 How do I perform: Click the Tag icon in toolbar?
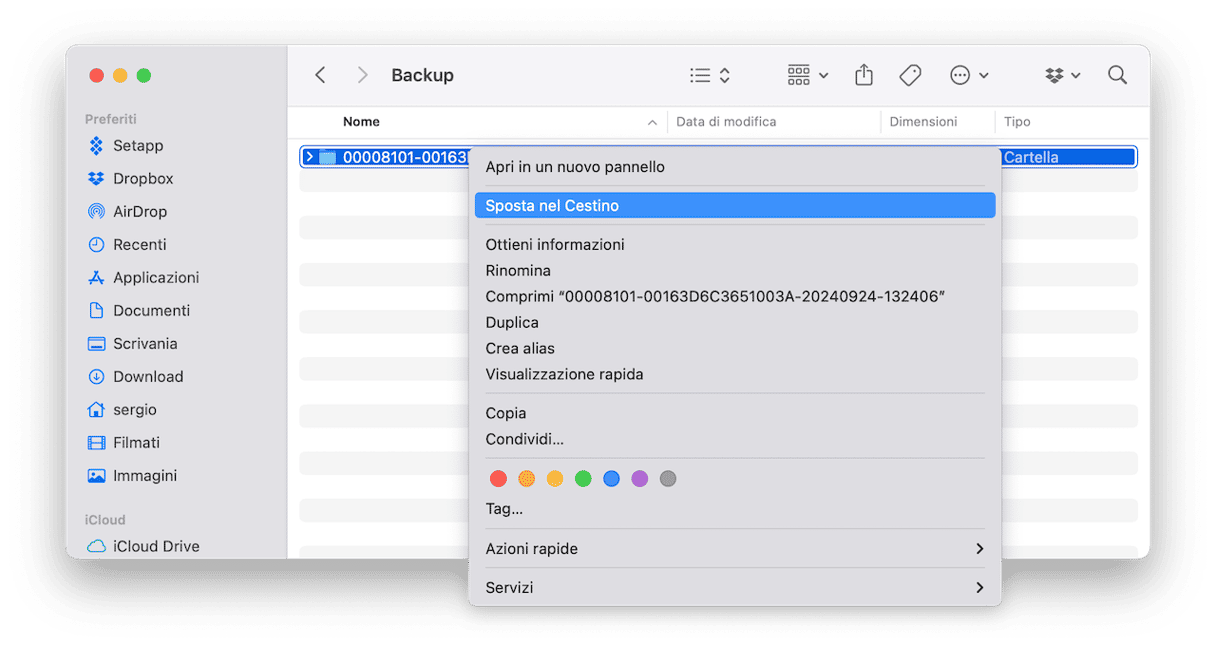pos(910,75)
